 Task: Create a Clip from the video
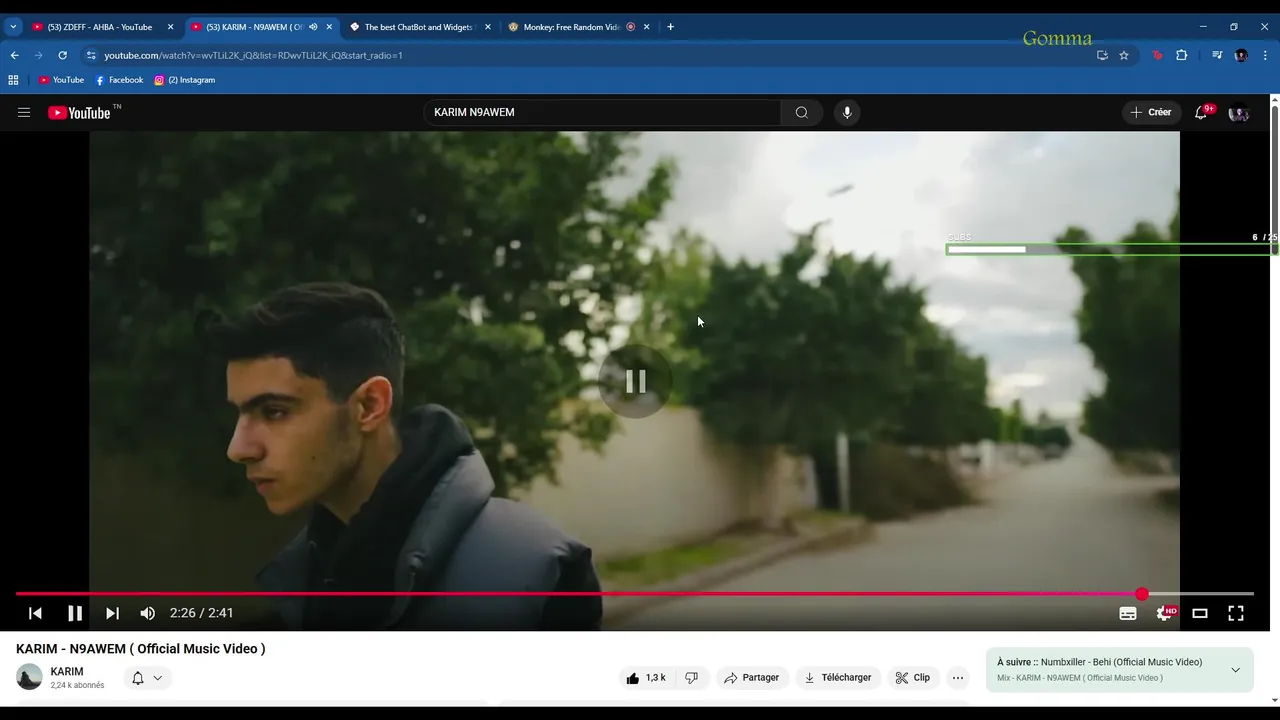pyautogui.click(x=913, y=678)
